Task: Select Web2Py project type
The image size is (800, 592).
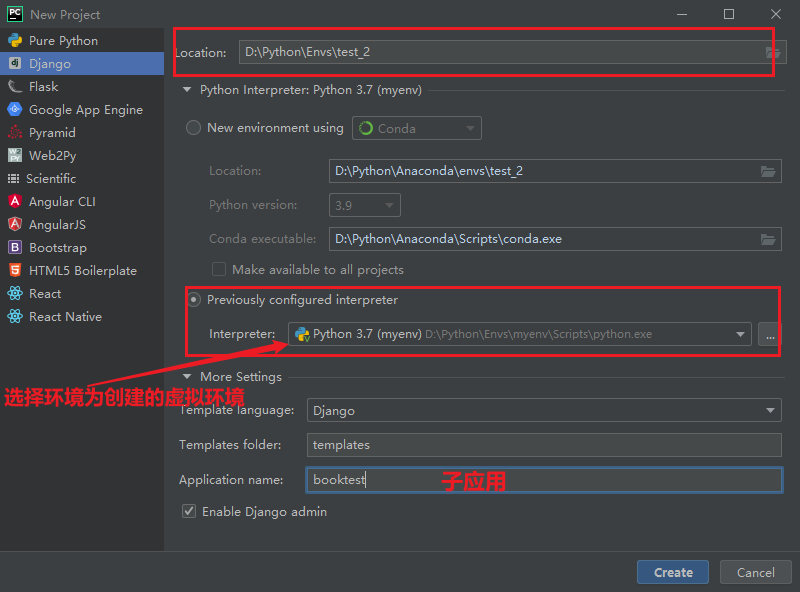Action: 82,155
